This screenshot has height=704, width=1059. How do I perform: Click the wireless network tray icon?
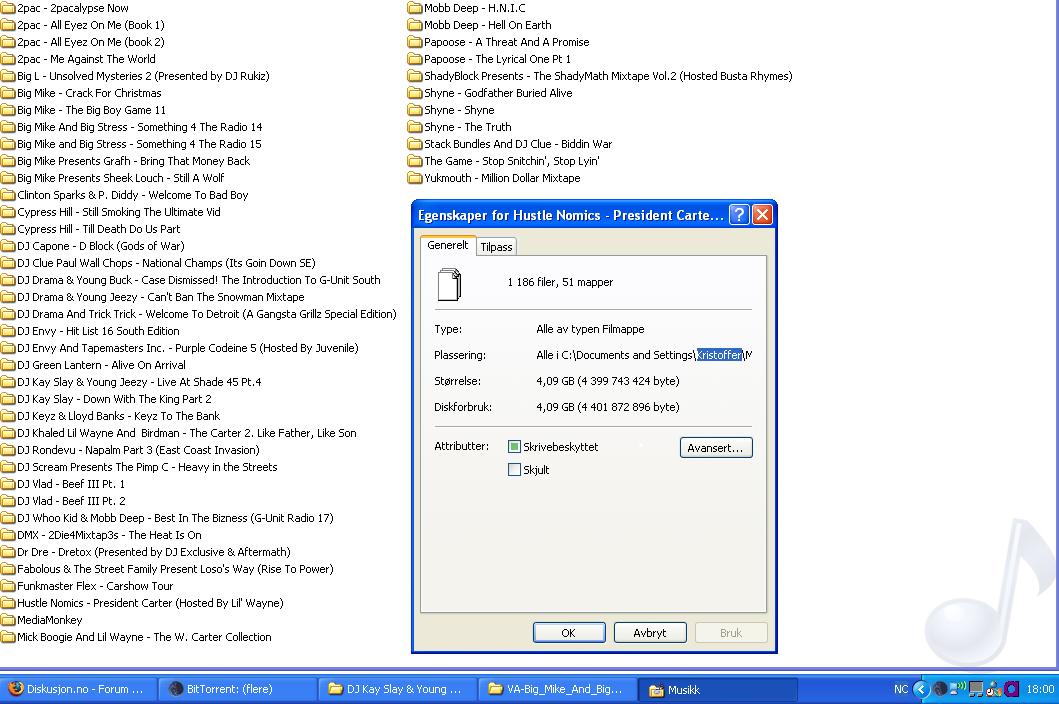[957, 689]
